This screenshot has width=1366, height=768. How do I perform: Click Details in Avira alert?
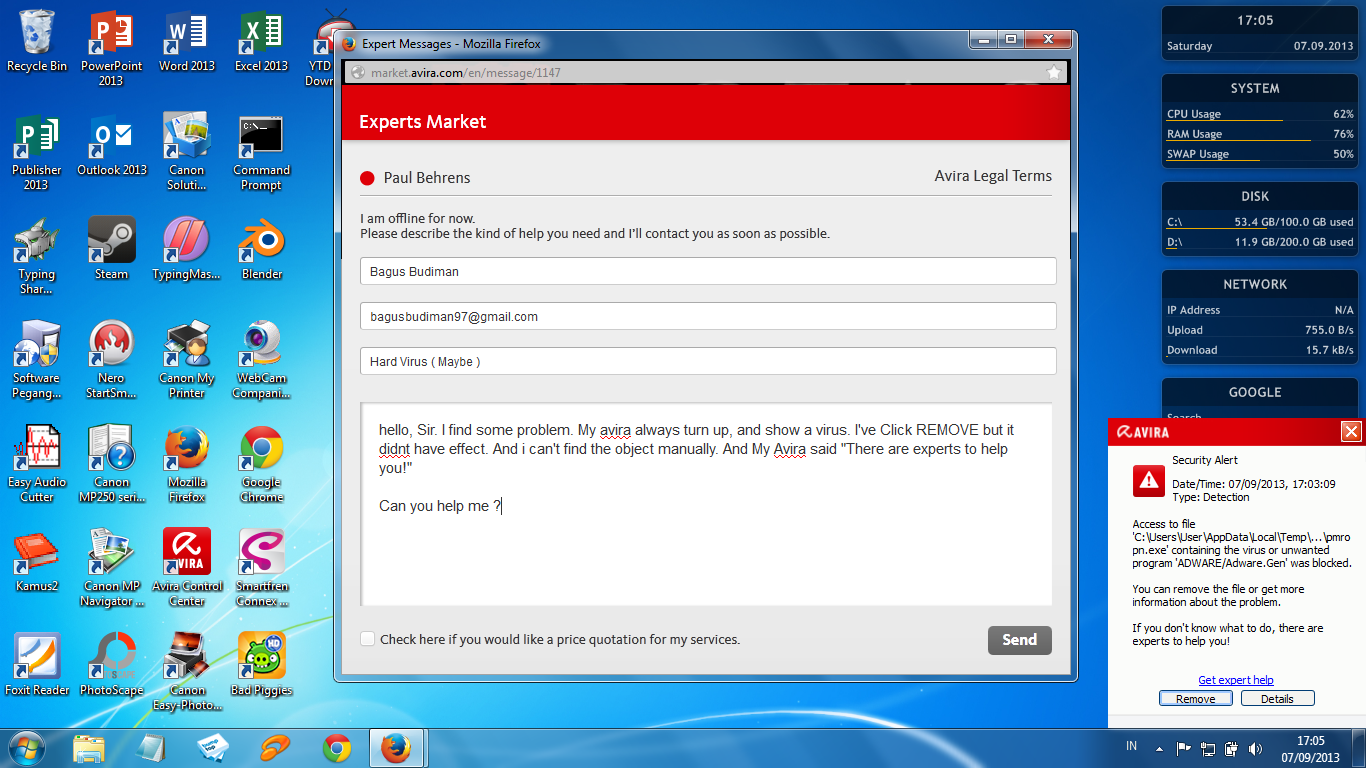click(x=1277, y=699)
